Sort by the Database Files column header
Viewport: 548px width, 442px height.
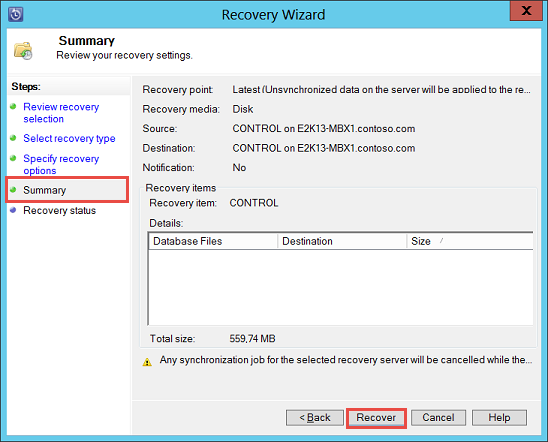coord(213,241)
